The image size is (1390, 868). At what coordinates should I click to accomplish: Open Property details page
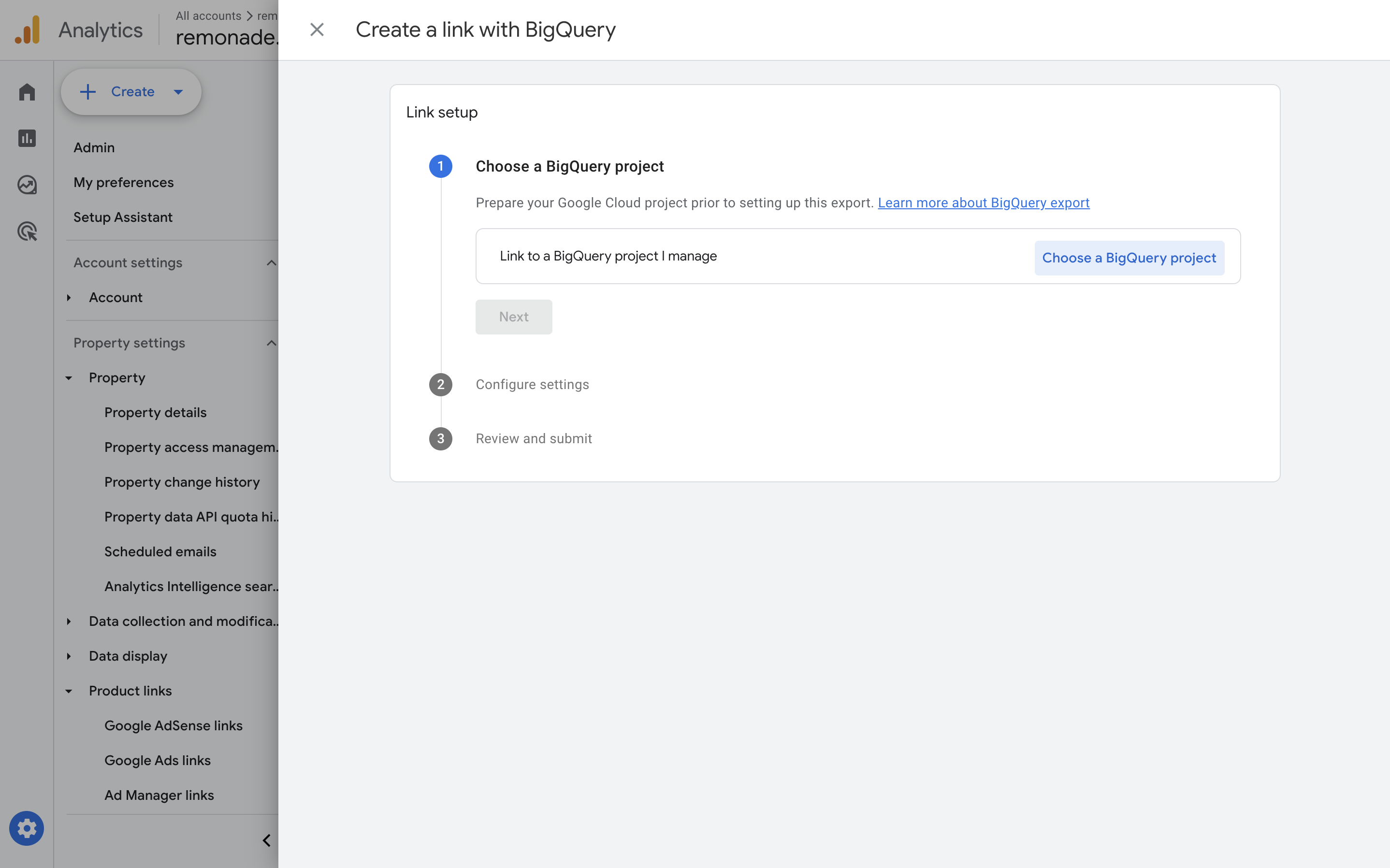point(155,413)
